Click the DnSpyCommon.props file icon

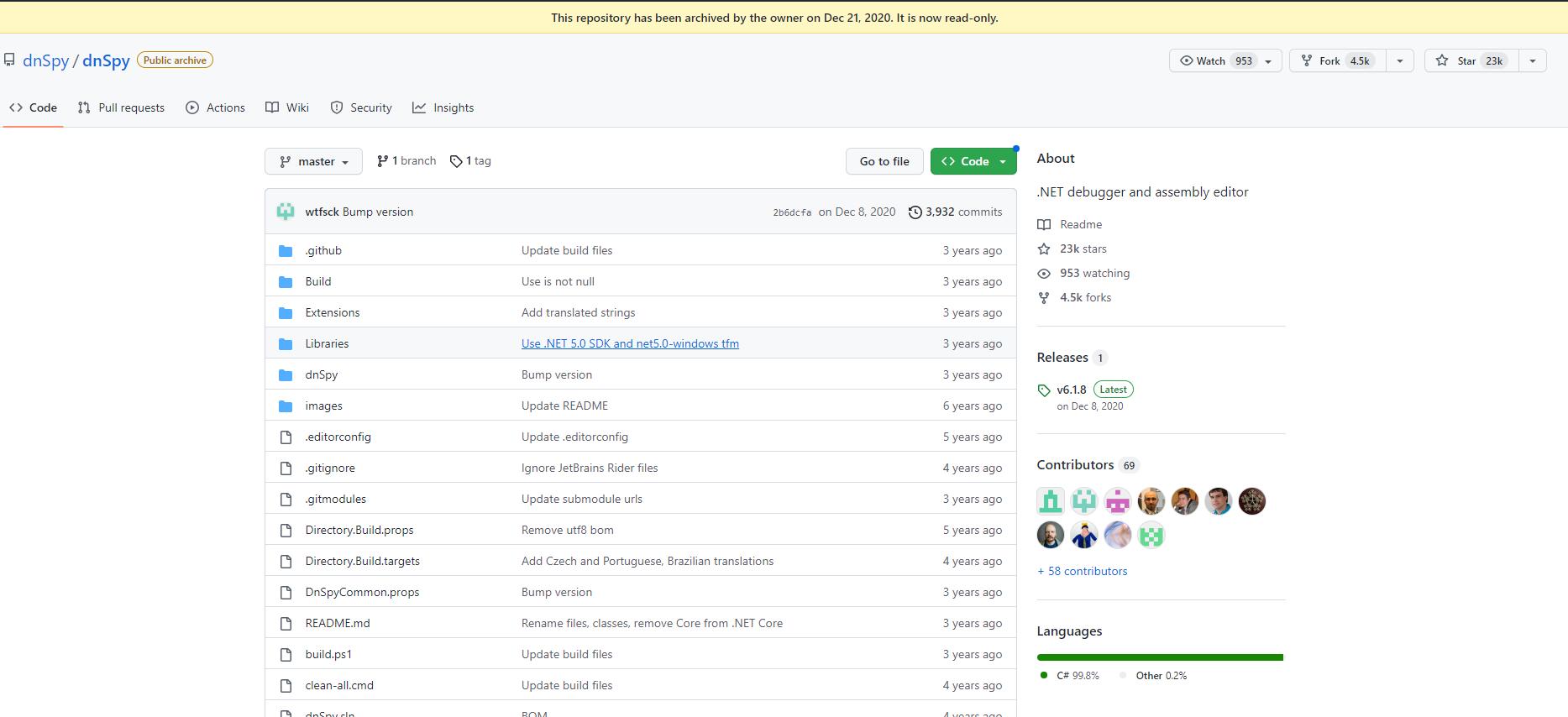coord(286,593)
